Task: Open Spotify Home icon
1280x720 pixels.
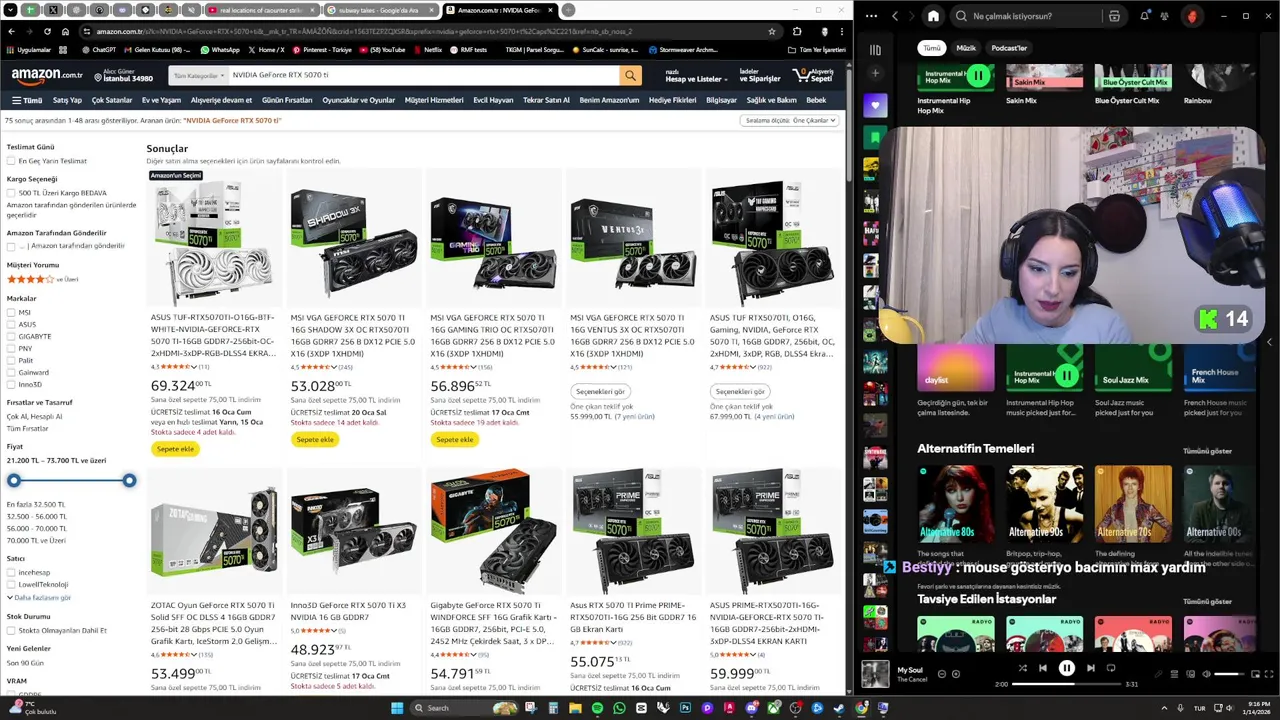Action: 933,16
